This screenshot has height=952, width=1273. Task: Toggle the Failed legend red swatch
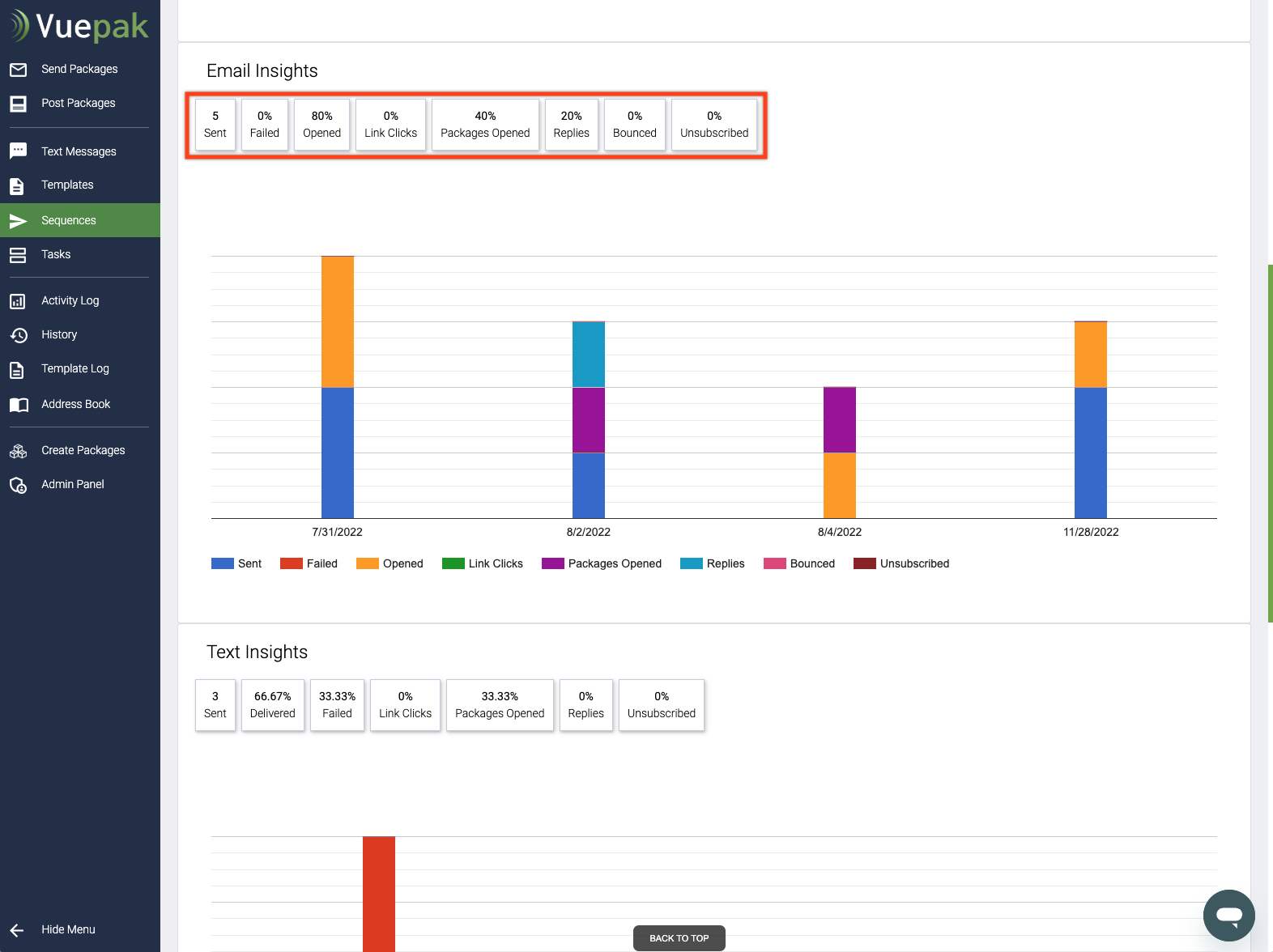[x=292, y=563]
